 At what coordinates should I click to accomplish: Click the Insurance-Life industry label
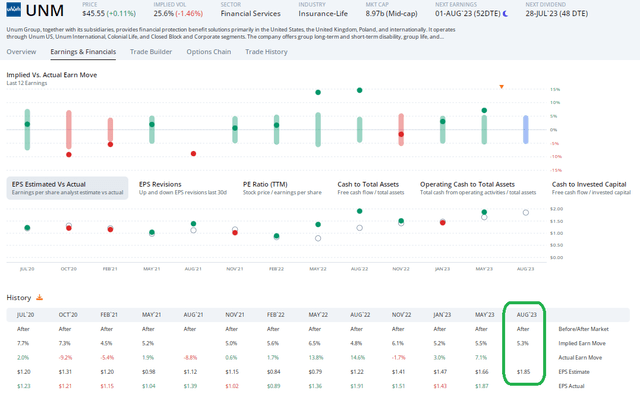pos(323,13)
